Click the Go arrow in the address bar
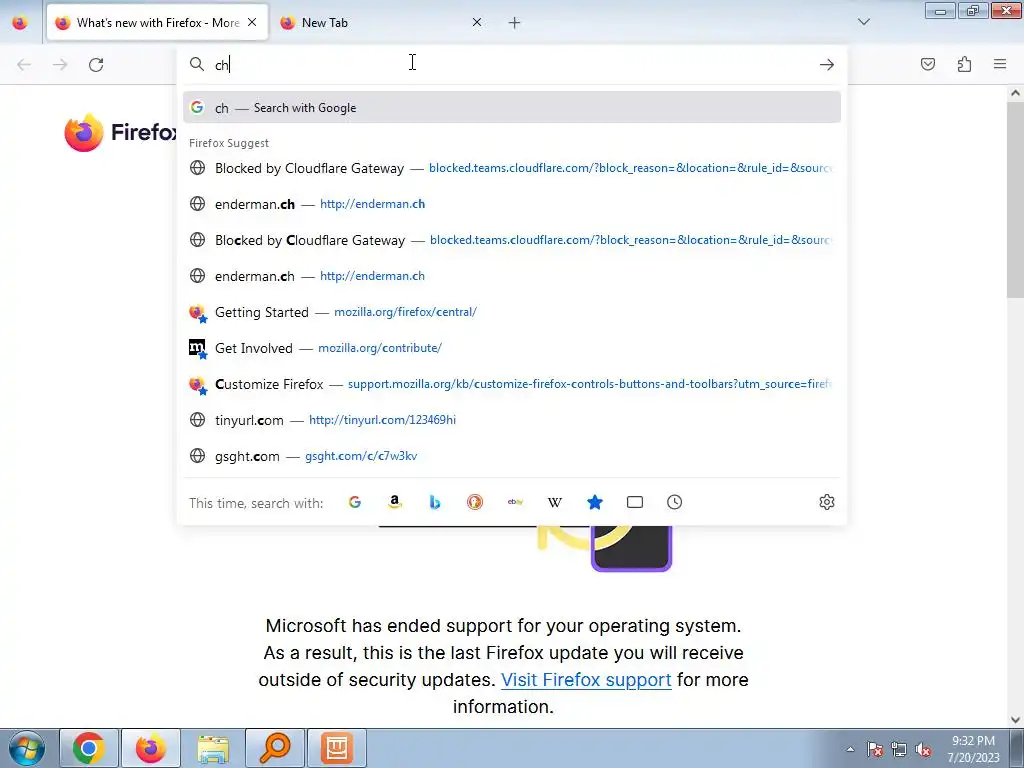 827,65
